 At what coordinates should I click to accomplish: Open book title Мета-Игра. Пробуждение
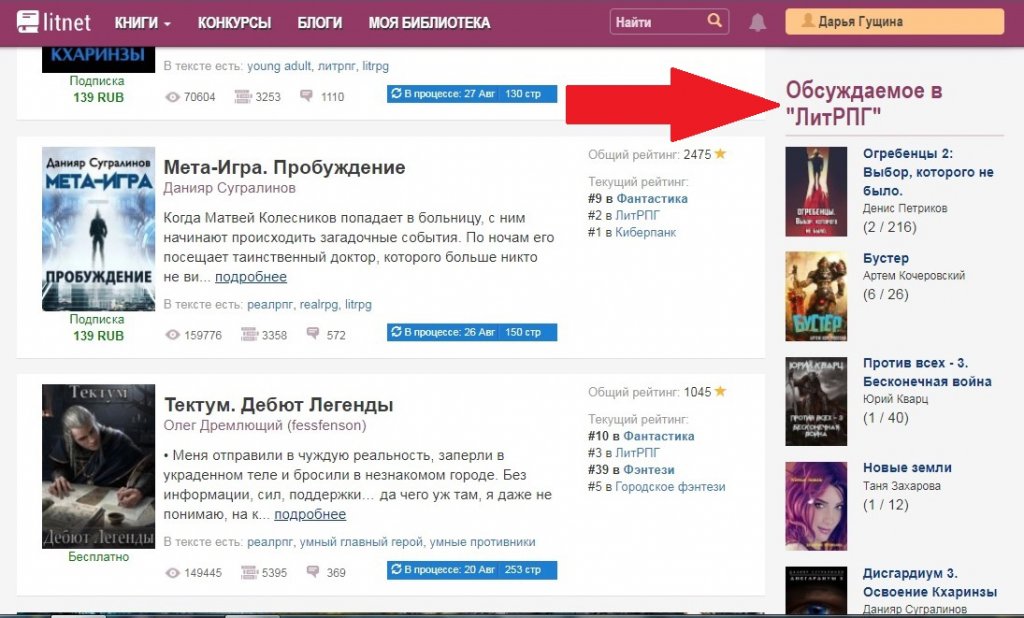tap(284, 167)
